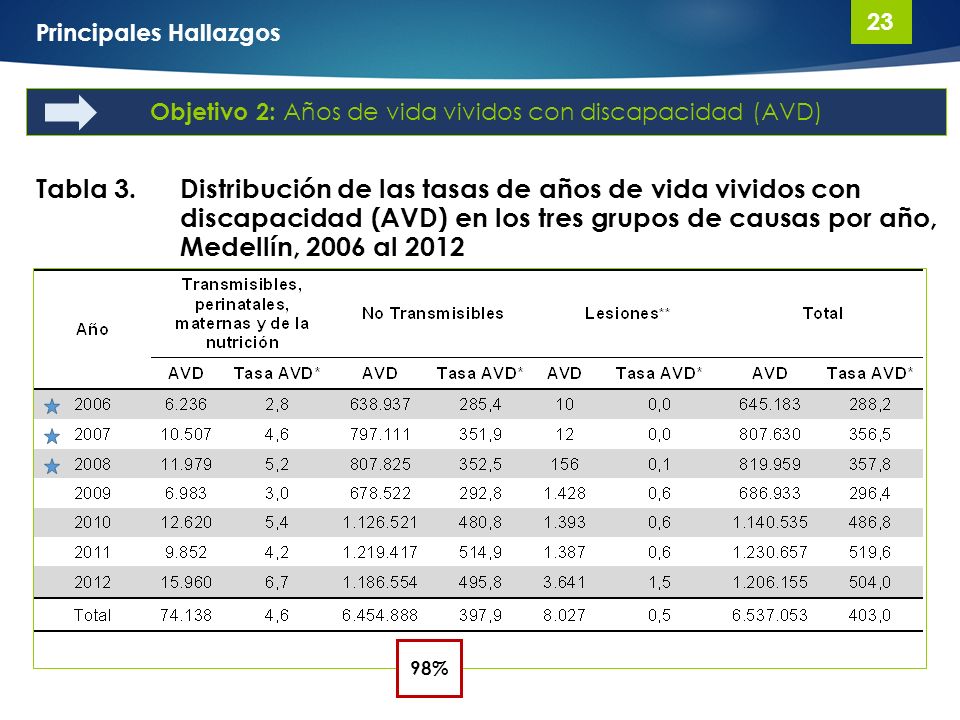Click the value '288,2' in 2006 row
This screenshot has height=720, width=960.
[x=870, y=405]
